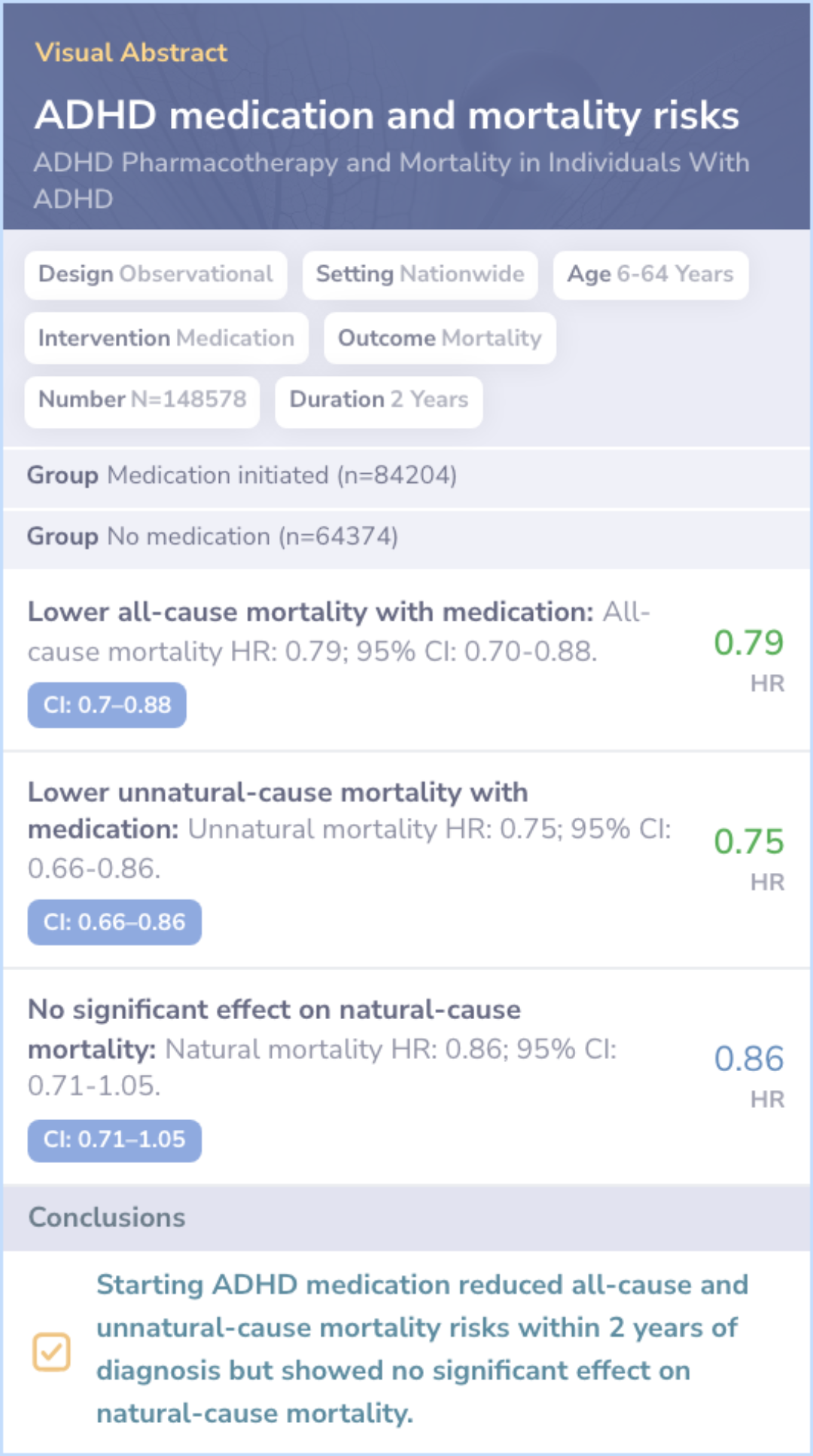Click the CI: 0.71–1.05 badge

(114, 1139)
